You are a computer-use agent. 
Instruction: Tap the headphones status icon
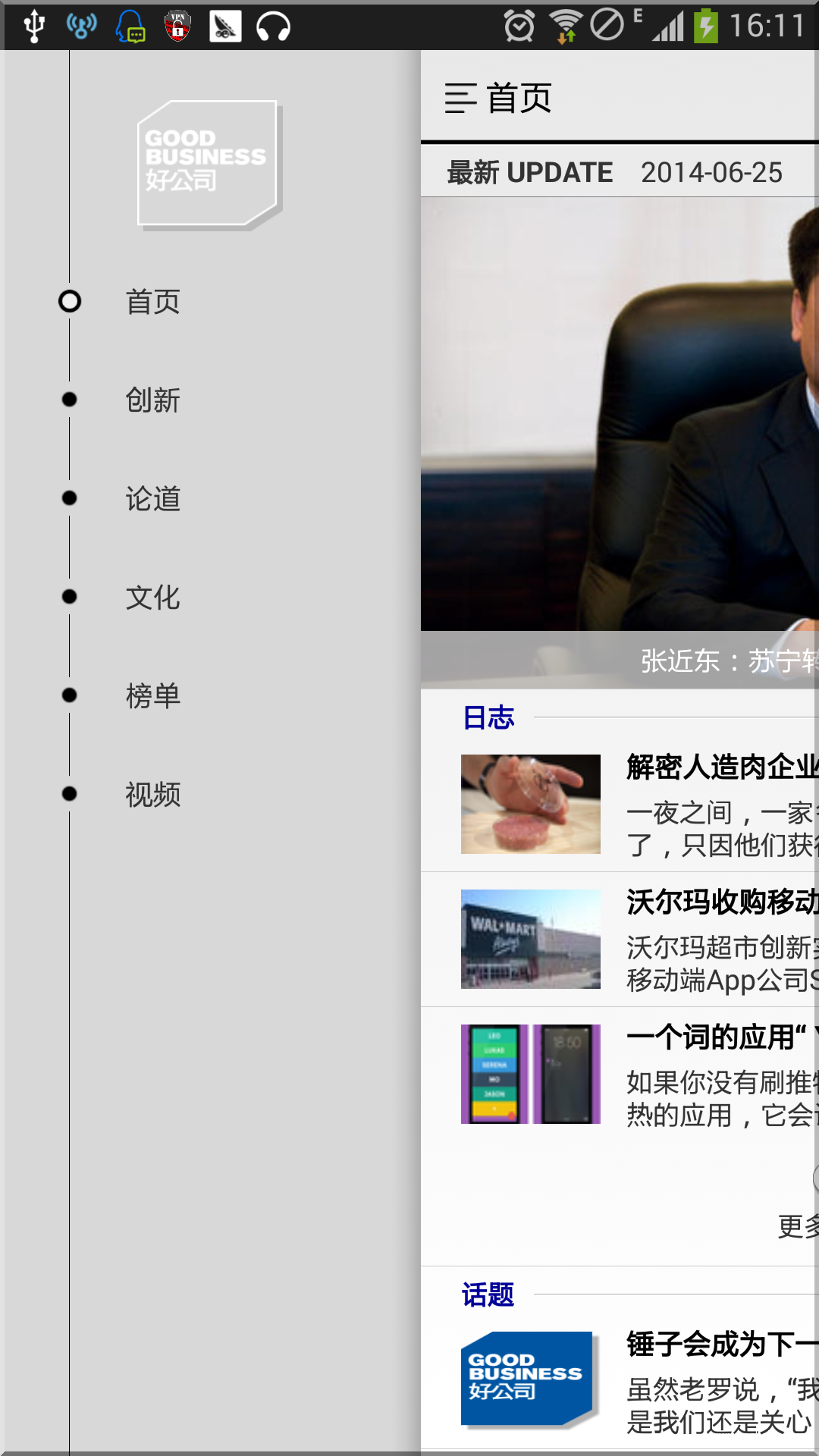click(x=273, y=26)
